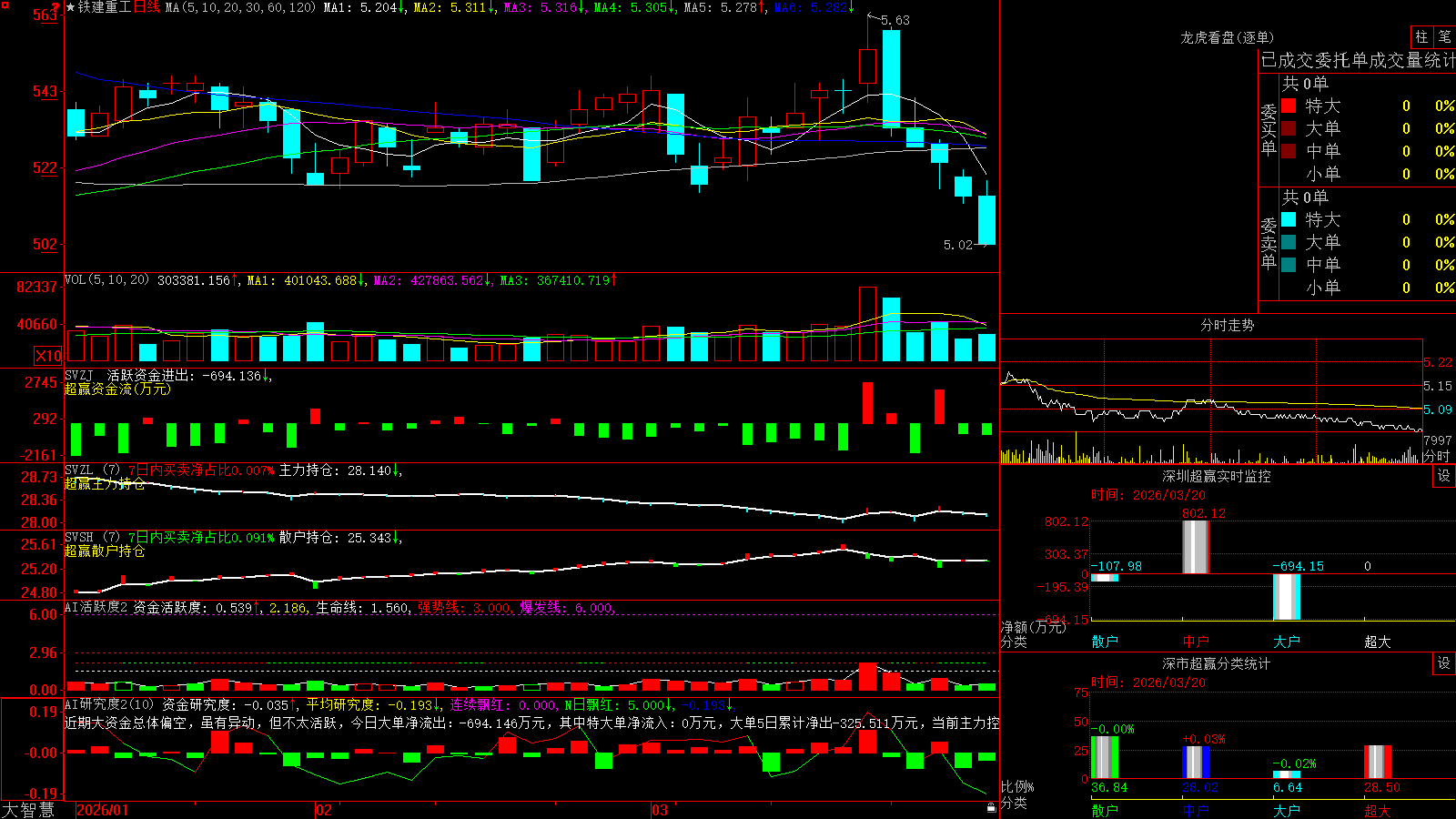The image size is (1456, 819).
Task: Click the star icon beside 铁建重工
Action: click(71, 7)
